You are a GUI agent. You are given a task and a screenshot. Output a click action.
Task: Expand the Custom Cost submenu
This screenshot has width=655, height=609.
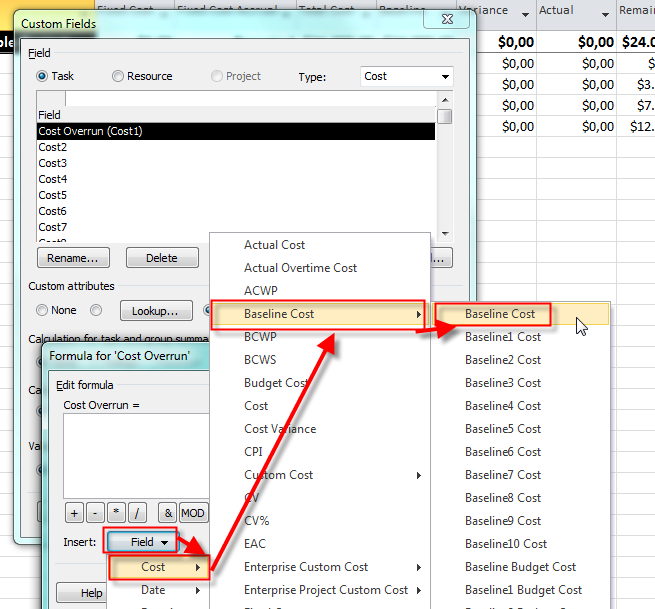278,475
